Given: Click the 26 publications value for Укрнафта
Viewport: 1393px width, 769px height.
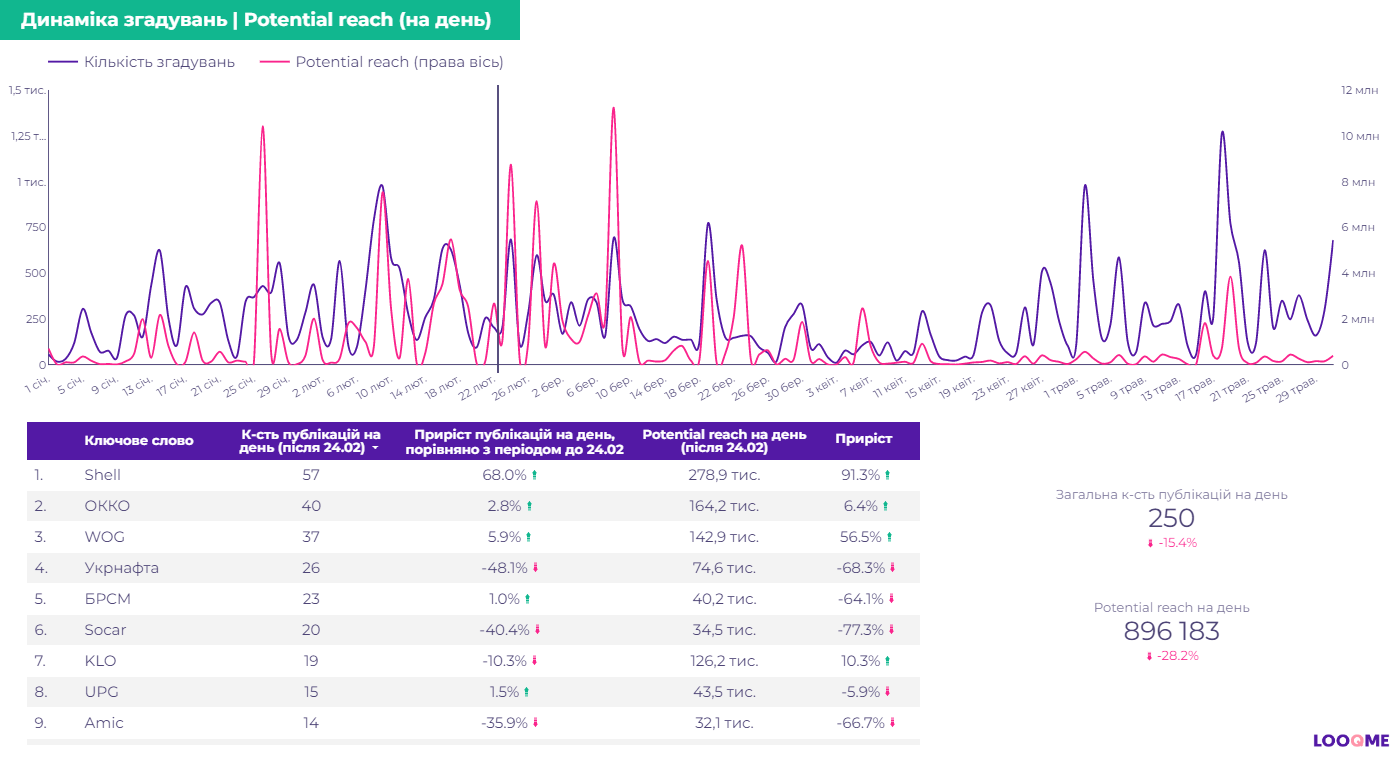Looking at the screenshot, I should click(x=311, y=568).
